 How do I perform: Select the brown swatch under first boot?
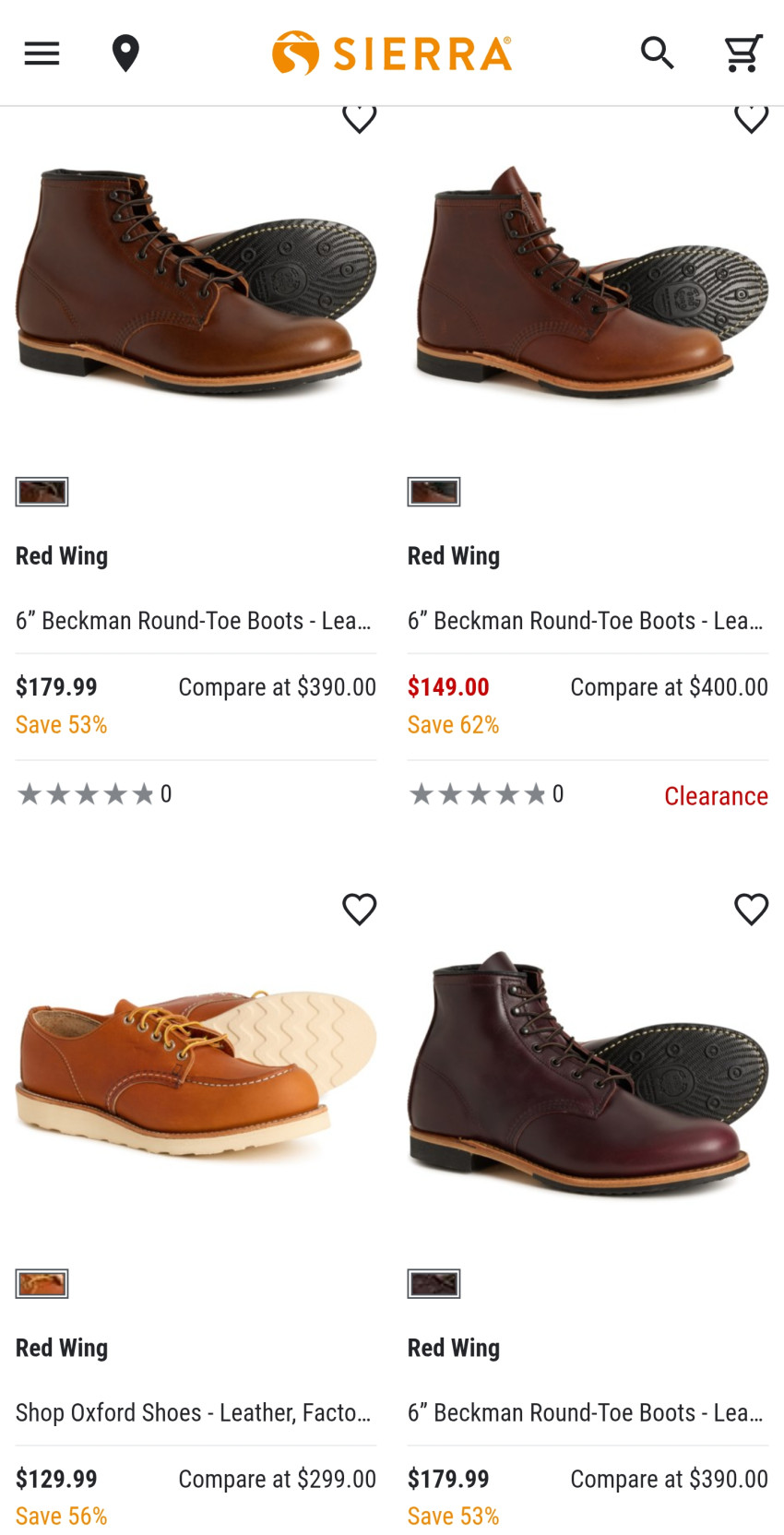click(42, 492)
